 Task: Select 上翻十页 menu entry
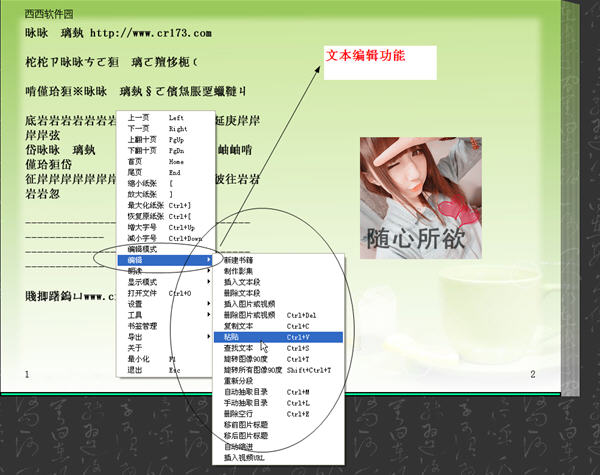pos(165,140)
